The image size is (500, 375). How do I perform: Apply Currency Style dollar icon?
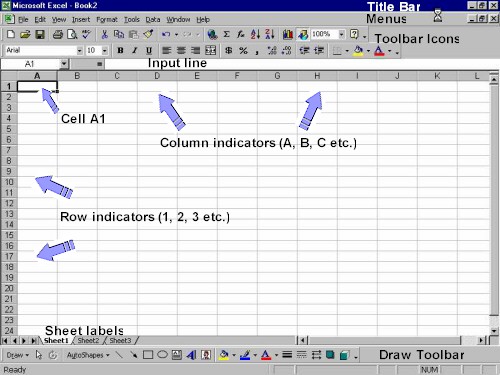229,51
